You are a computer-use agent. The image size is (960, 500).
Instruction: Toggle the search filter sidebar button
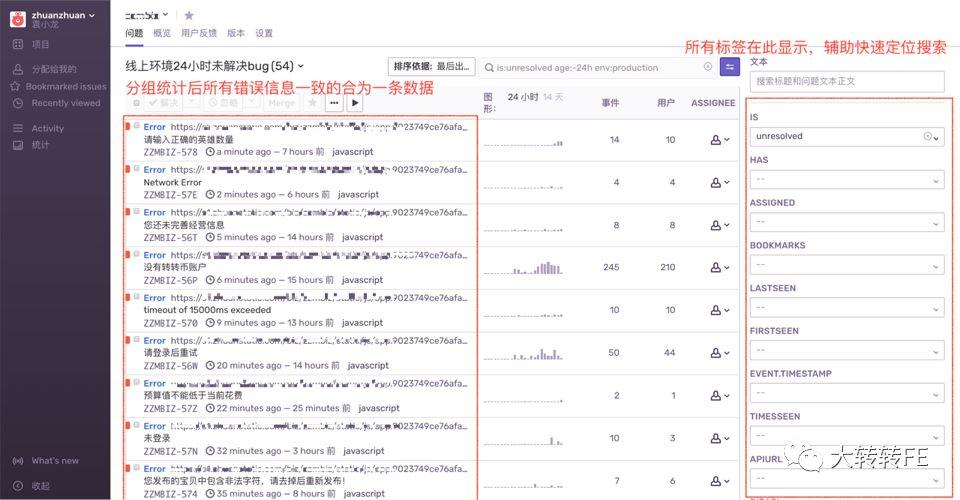(x=730, y=67)
